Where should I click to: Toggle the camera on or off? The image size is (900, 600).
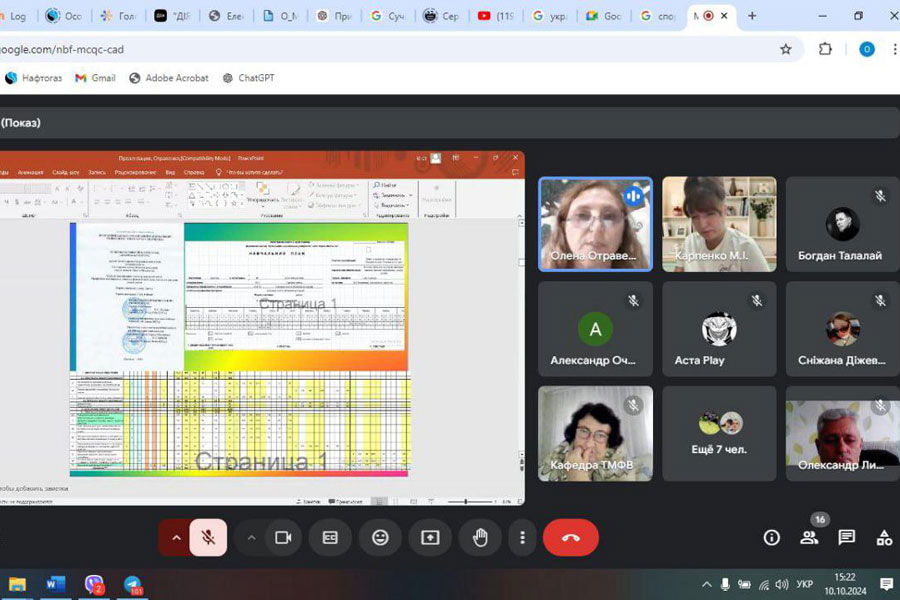[x=283, y=537]
